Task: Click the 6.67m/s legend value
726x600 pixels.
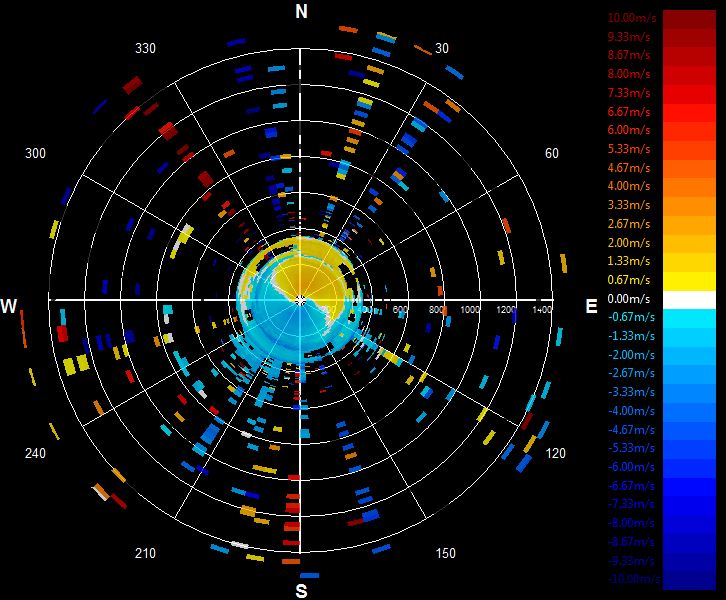Action: point(629,112)
